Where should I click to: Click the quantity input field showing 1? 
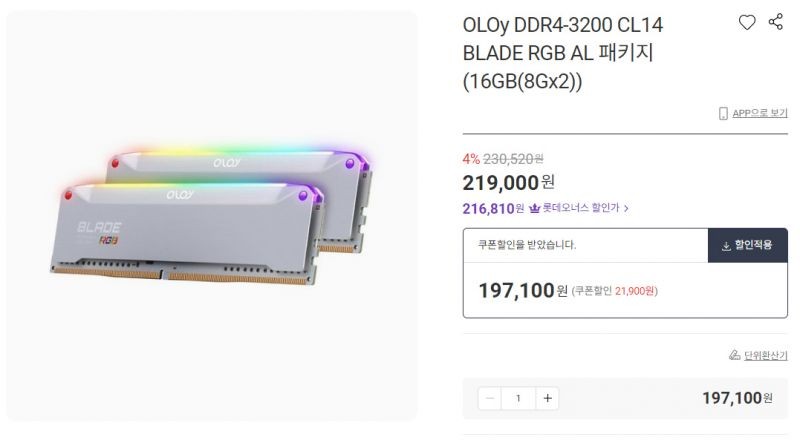pyautogui.click(x=518, y=398)
